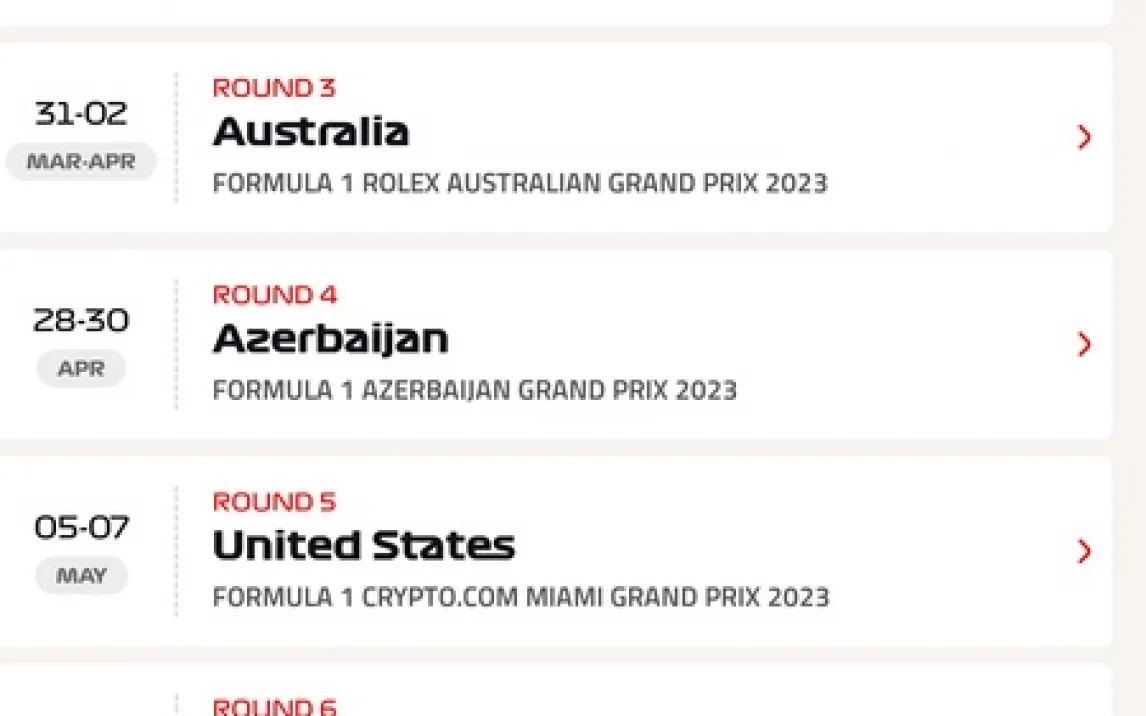
Task: Click the APR month badge
Action: [81, 369]
